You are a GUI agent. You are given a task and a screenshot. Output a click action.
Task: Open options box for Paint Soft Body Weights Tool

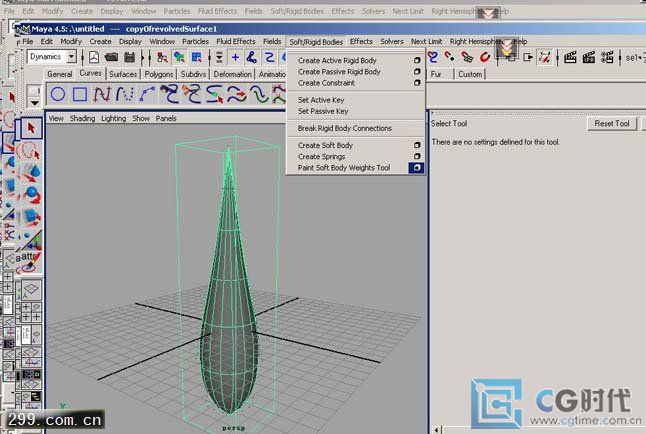click(x=417, y=168)
